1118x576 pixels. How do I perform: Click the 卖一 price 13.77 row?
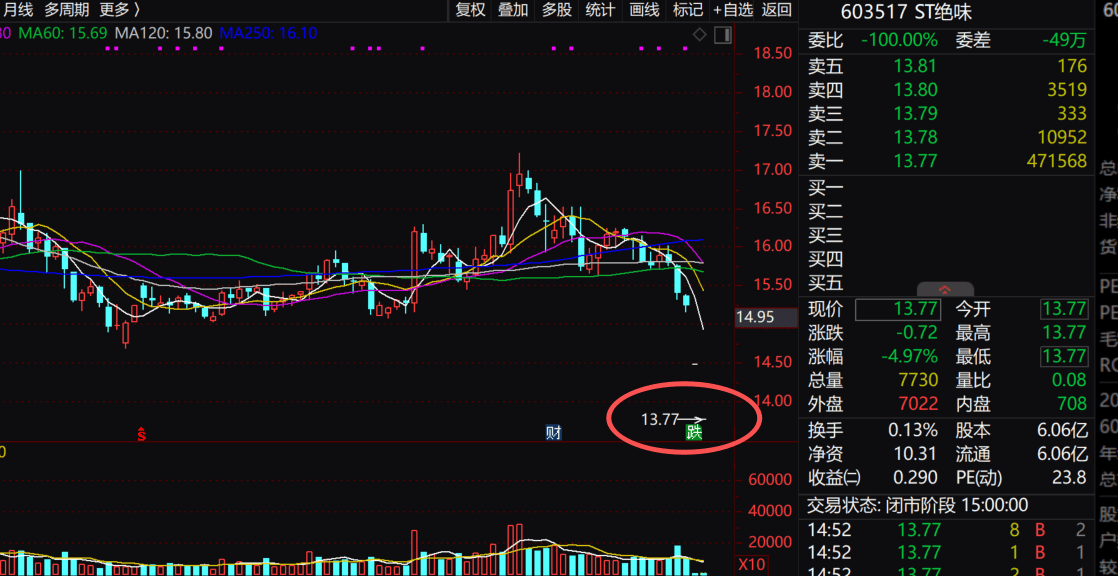pyautogui.click(x=945, y=161)
